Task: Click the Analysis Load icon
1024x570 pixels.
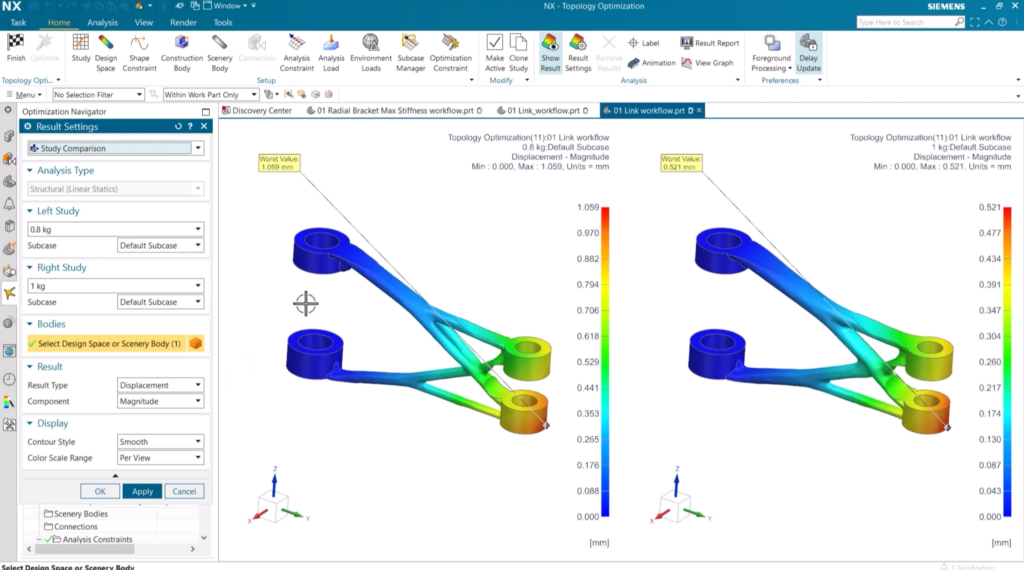Action: point(331,42)
